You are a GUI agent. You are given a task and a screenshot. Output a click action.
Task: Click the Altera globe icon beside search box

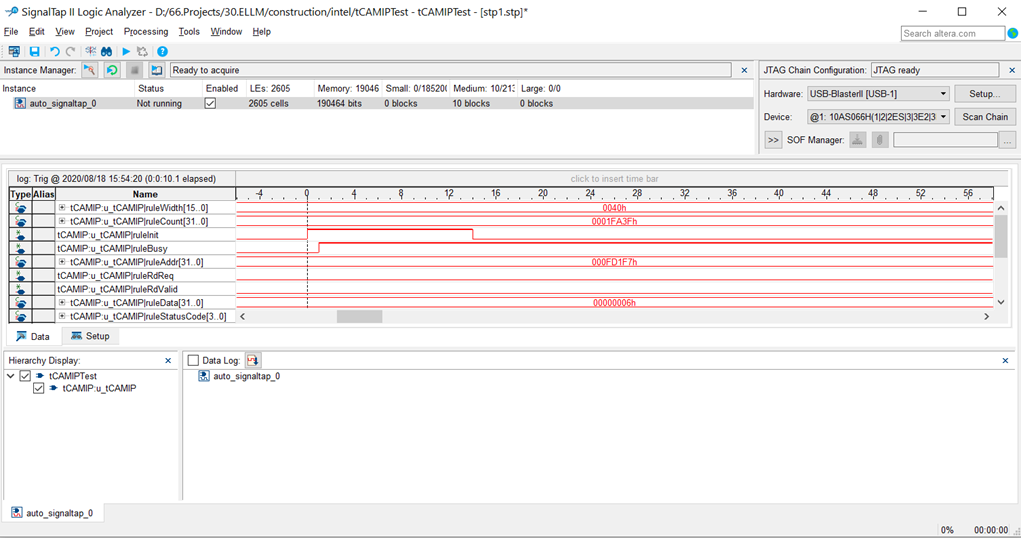[1013, 33]
